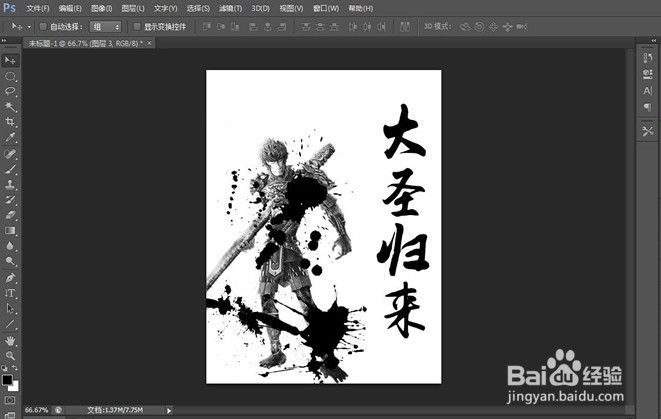Open the 图层(L) menu
Viewport: 661px width, 419px height.
133,8
